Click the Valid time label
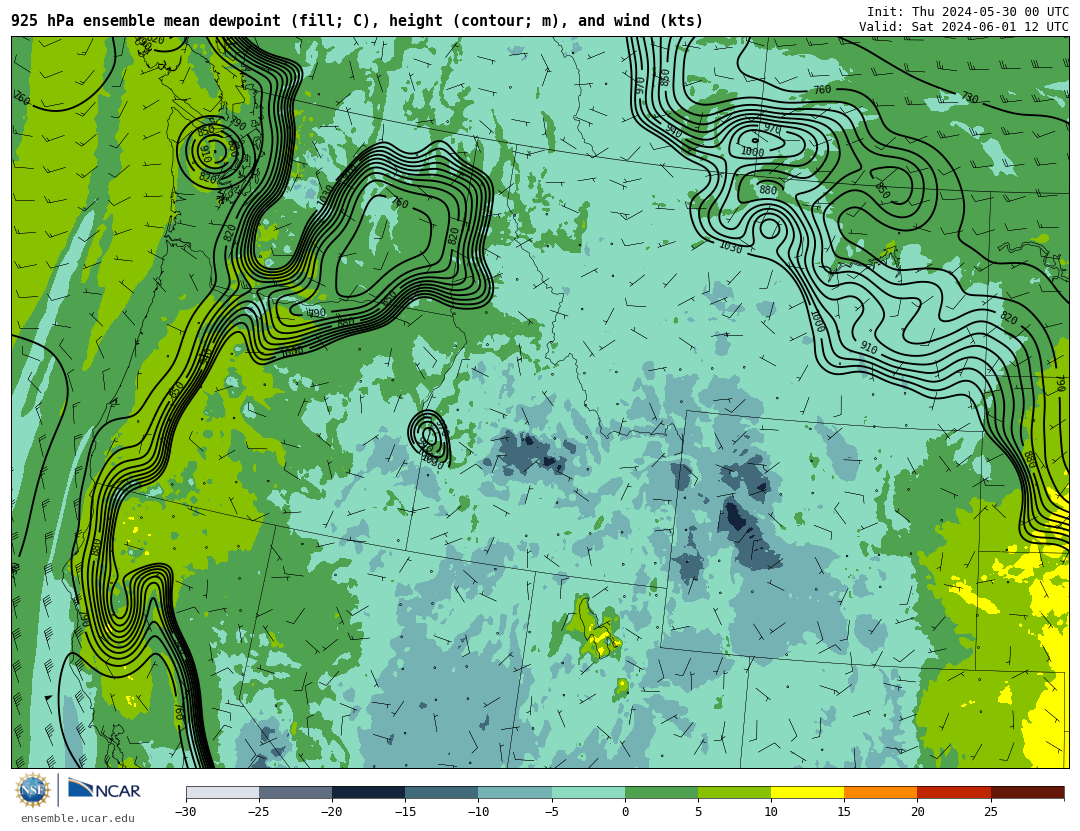Image resolution: width=1080 pixels, height=831 pixels. point(964,26)
